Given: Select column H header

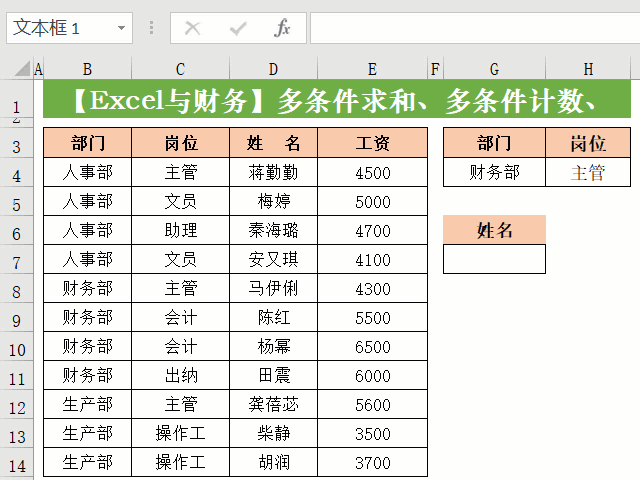Looking at the screenshot, I should pyautogui.click(x=588, y=69).
